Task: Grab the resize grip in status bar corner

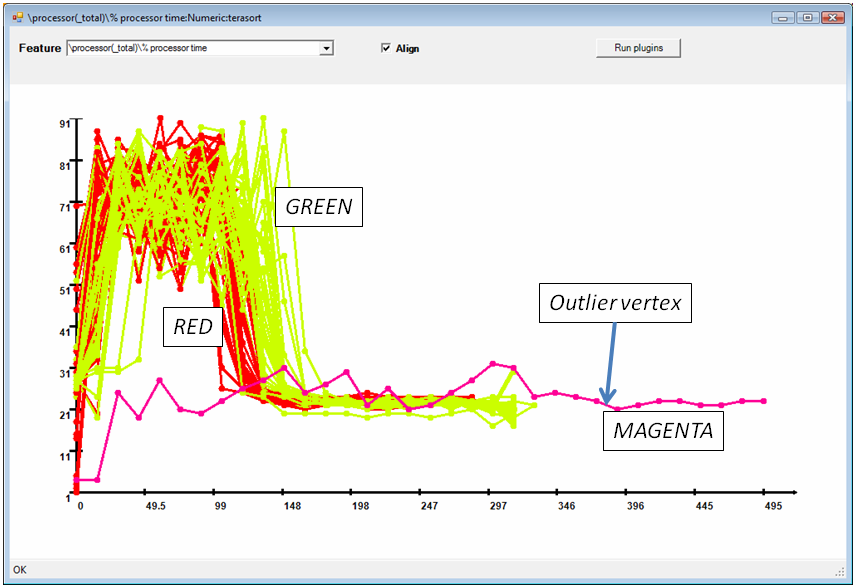Action: tap(840, 571)
